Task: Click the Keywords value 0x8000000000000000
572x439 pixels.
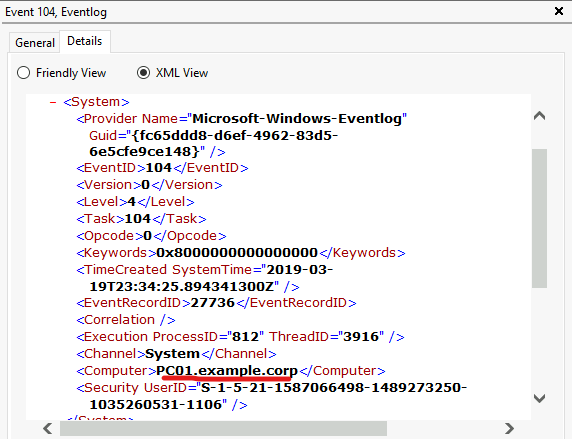Action: (x=237, y=253)
